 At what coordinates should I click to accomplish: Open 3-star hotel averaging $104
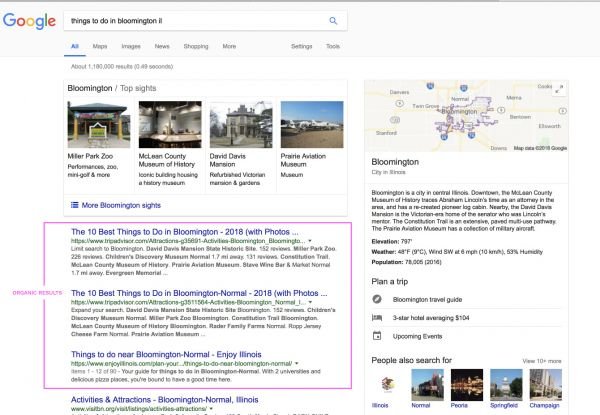coord(431,318)
